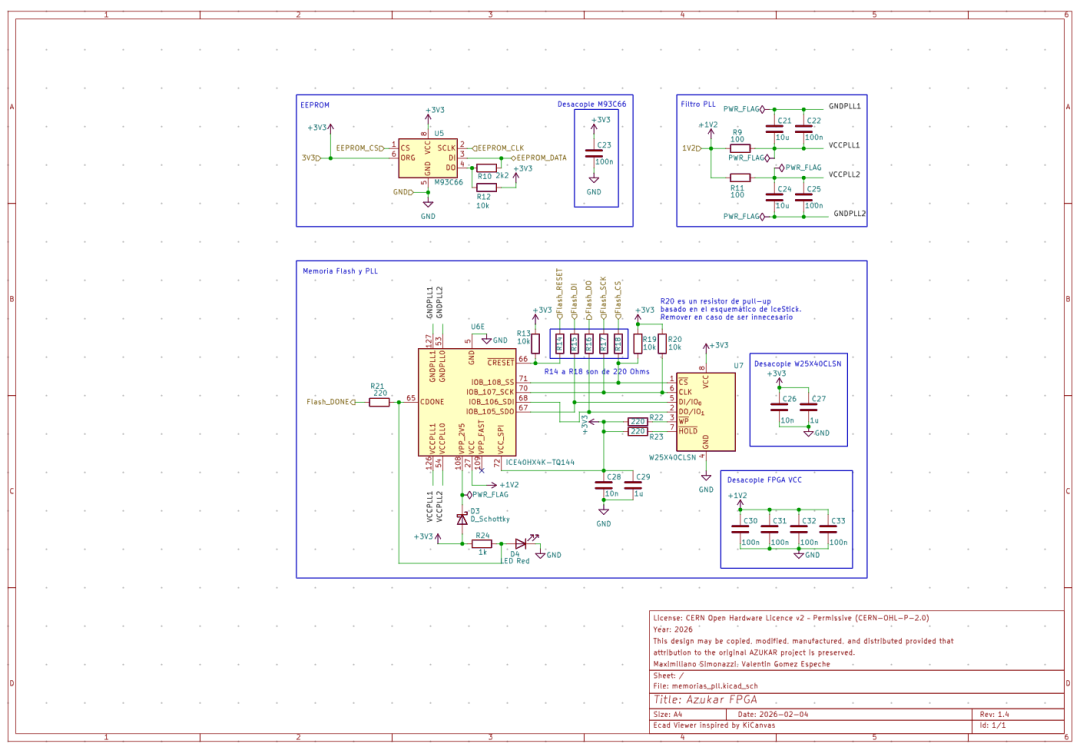The height and width of the screenshot is (747, 1080).
Task: Select the U5 M93C66 EEPROM chip symbol
Action: click(428, 158)
